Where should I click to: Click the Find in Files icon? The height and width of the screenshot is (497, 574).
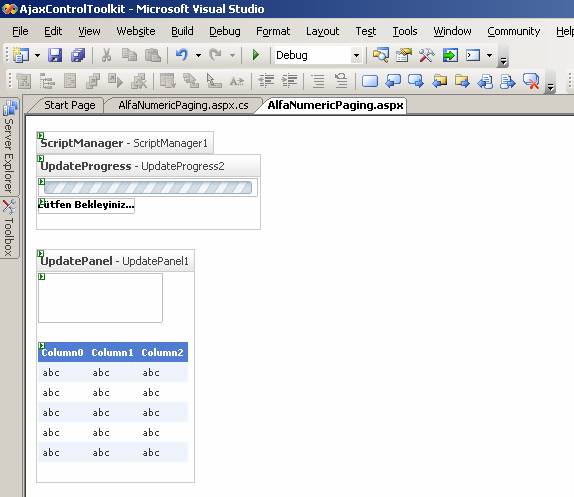(x=380, y=55)
